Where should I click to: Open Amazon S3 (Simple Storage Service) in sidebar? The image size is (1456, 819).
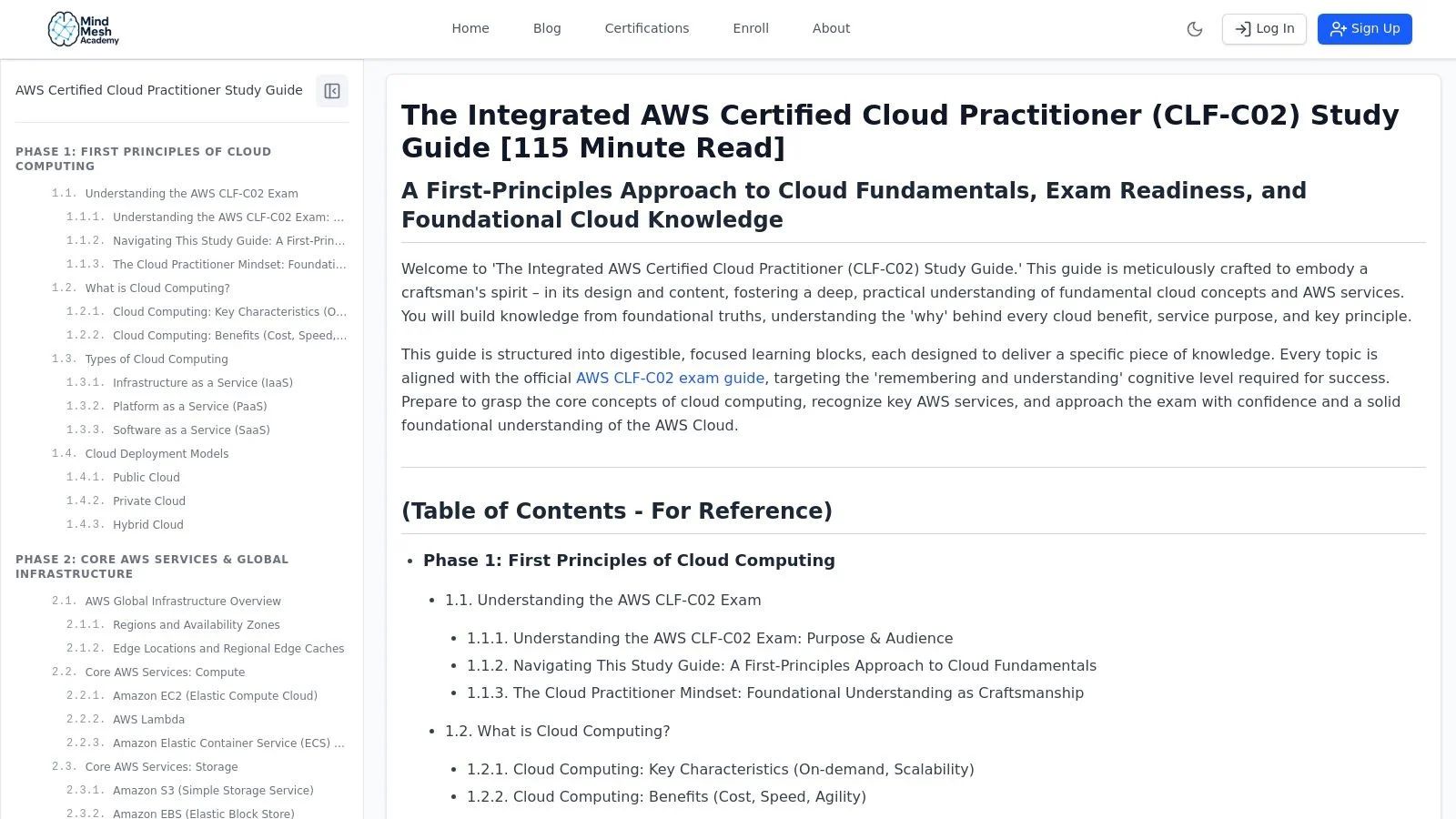tap(213, 791)
